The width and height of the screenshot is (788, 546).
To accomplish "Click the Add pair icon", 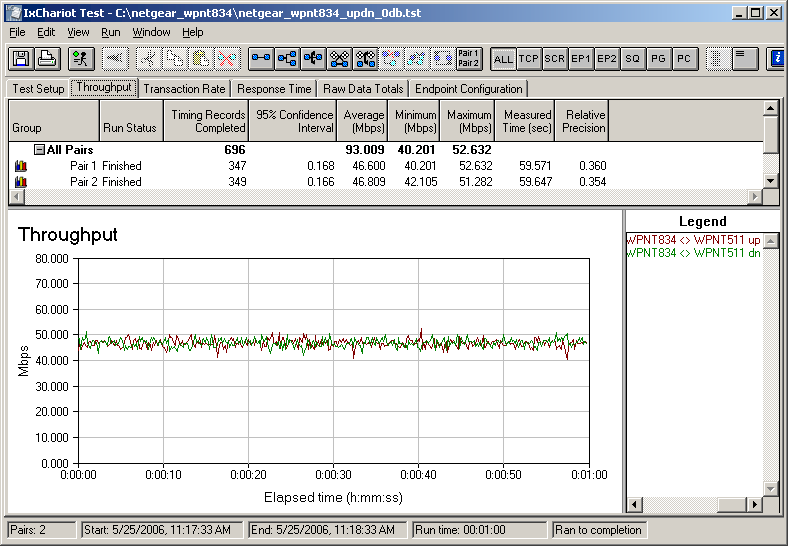I will point(261,59).
